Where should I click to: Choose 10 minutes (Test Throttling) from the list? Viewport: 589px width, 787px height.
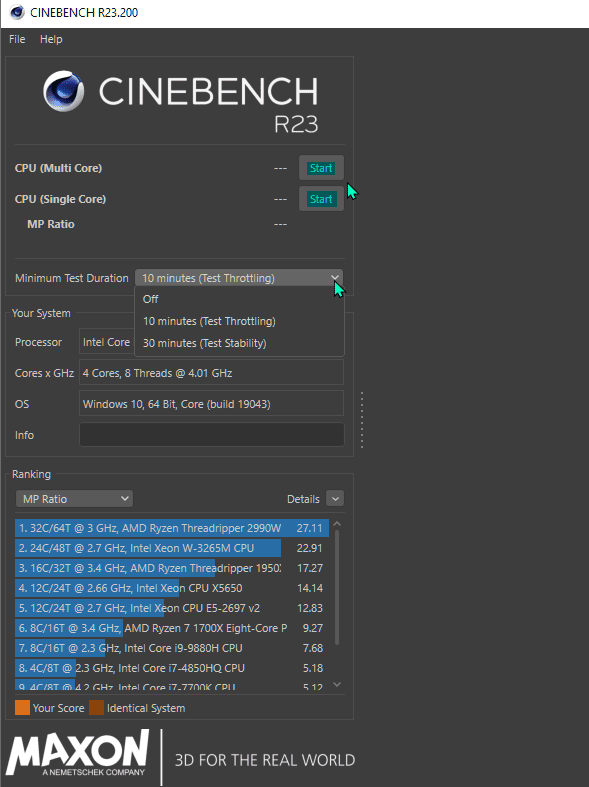pos(239,321)
